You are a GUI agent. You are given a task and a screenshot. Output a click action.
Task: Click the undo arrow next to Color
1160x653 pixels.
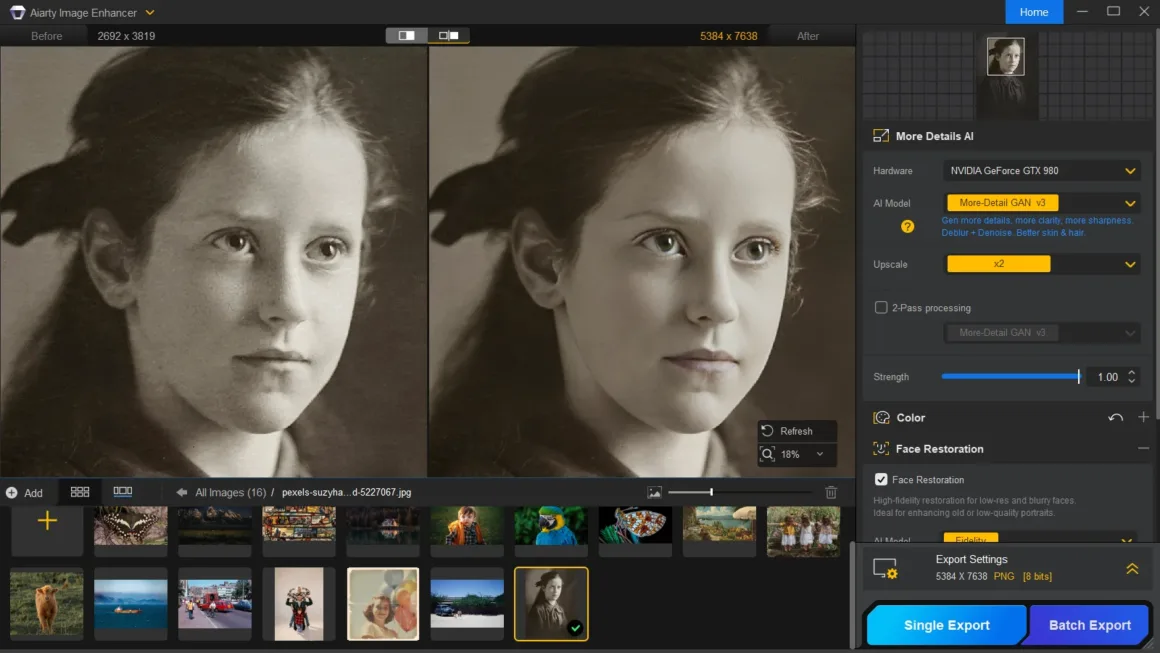1117,417
